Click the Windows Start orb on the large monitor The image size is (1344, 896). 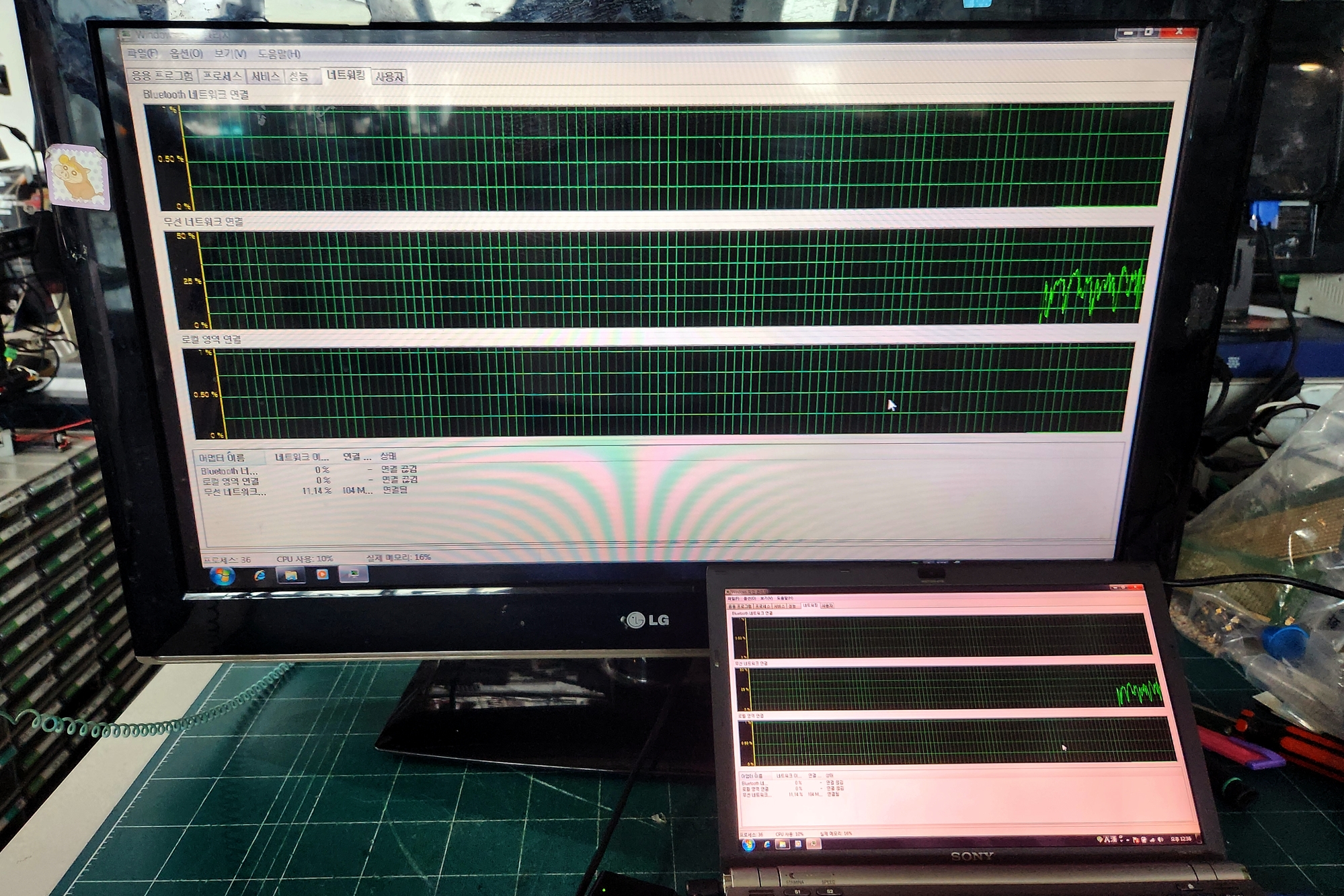222,576
